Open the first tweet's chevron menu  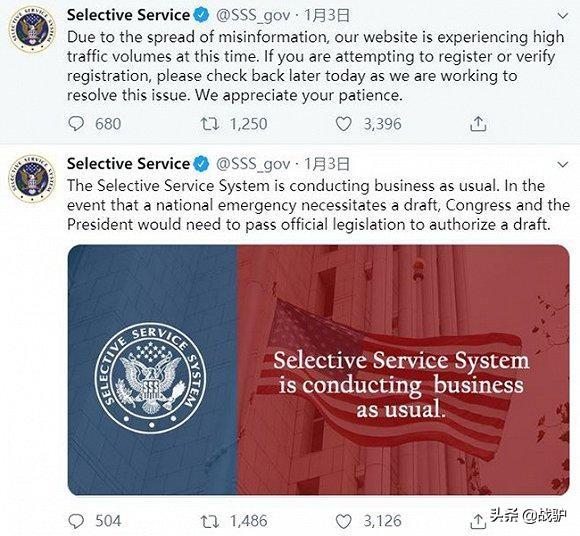(563, 16)
